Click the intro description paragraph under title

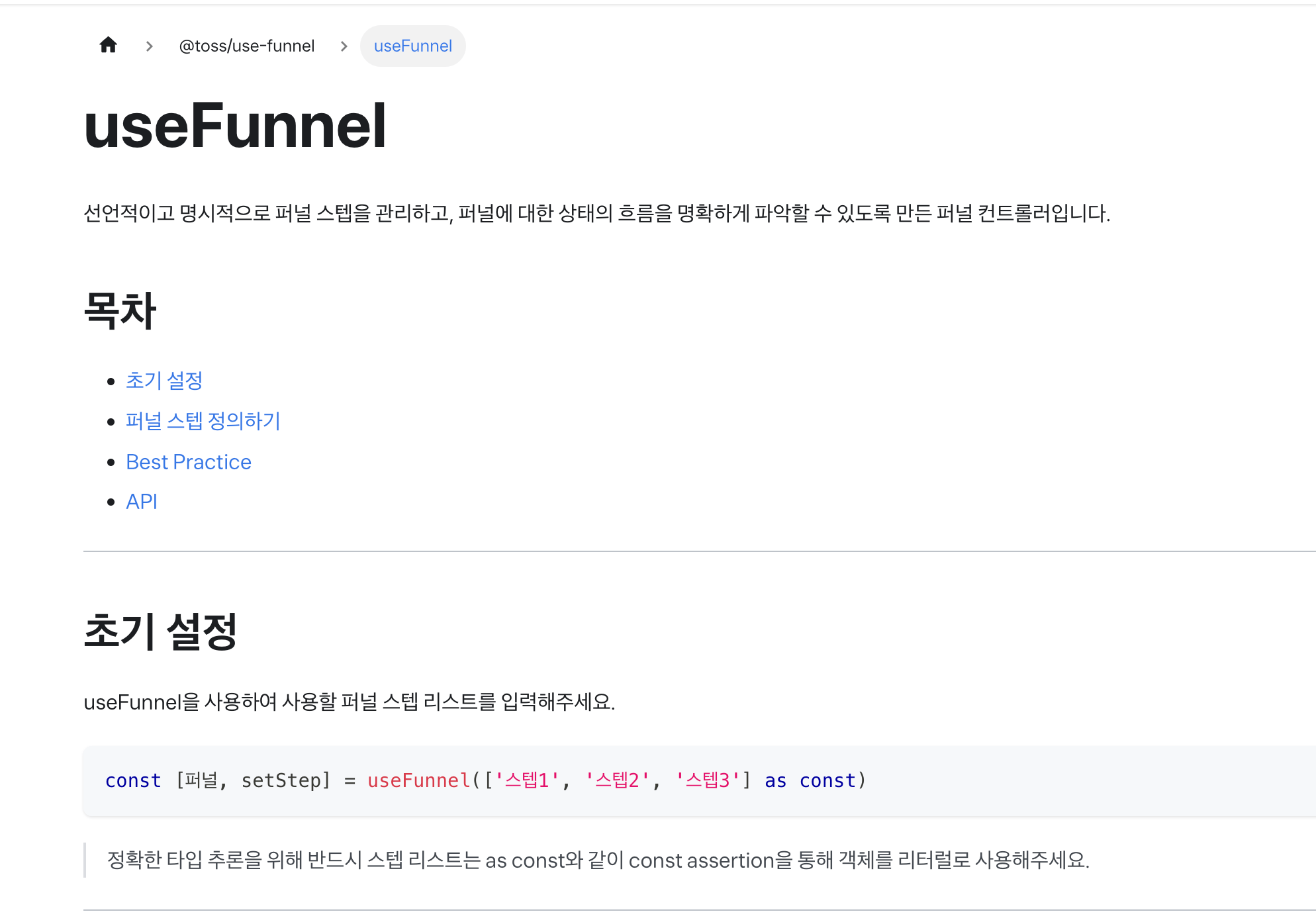(x=596, y=214)
